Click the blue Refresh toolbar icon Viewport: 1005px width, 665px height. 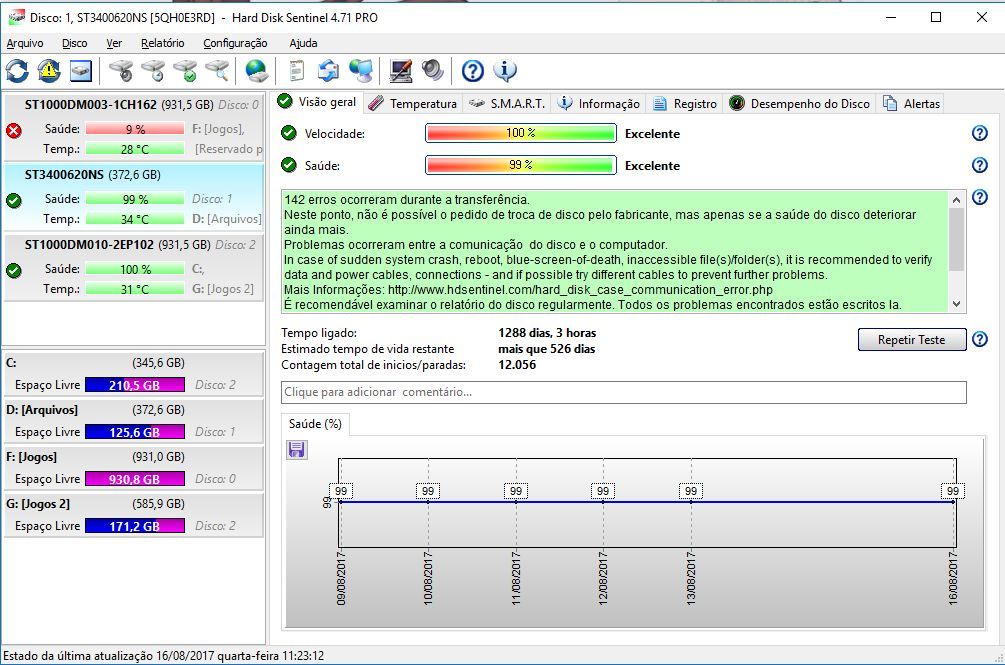click(17, 70)
